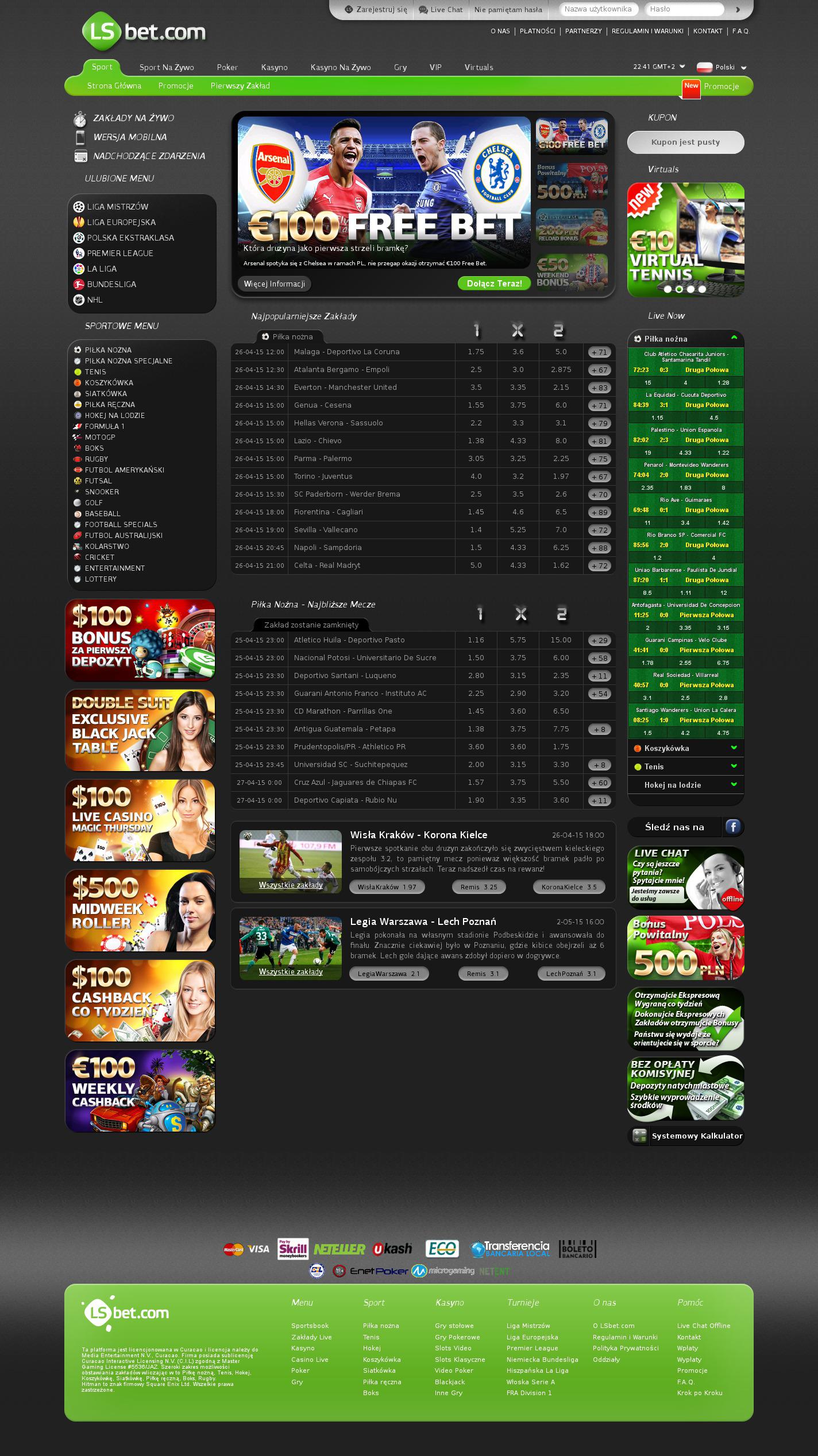Expand the Koszykówka live section

pyautogui.click(x=734, y=748)
